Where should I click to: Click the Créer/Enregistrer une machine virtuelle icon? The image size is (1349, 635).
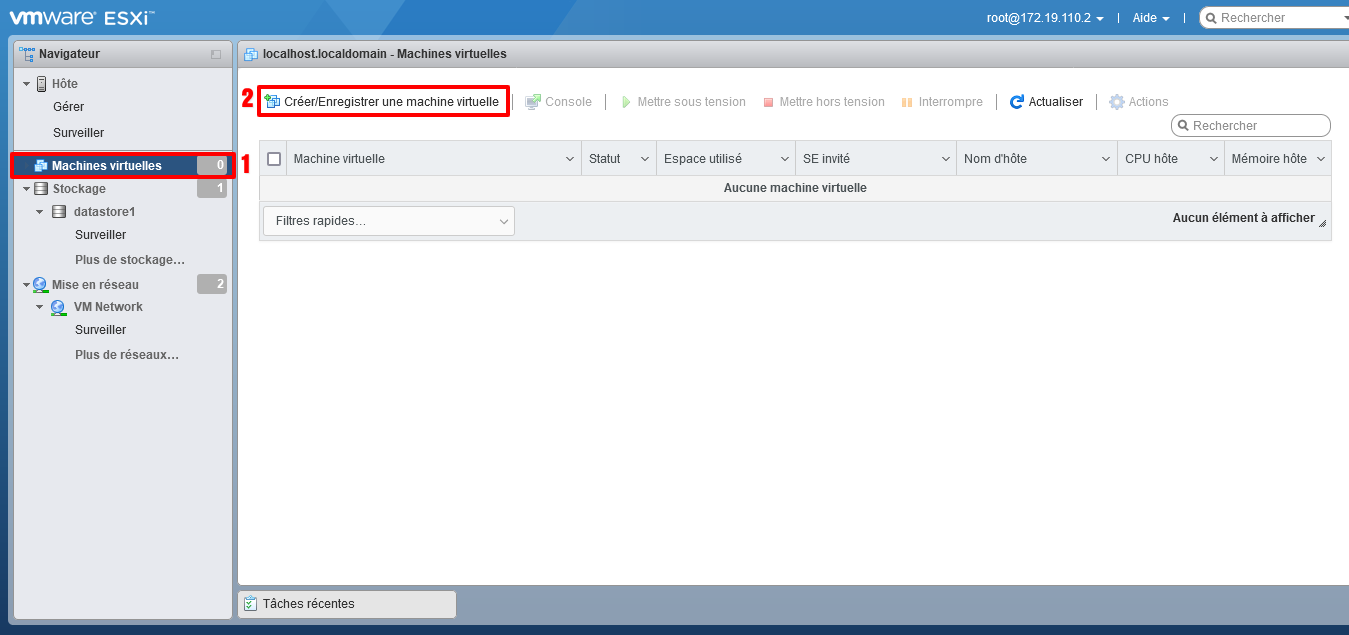pyautogui.click(x=272, y=102)
